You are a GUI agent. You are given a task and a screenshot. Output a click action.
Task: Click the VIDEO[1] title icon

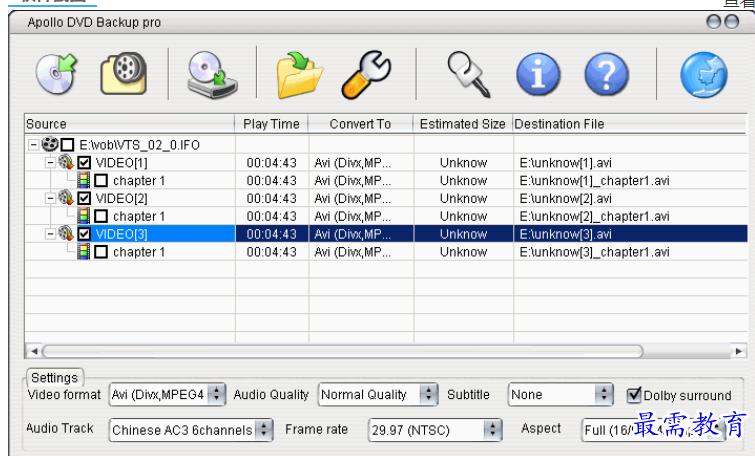[x=66, y=162]
